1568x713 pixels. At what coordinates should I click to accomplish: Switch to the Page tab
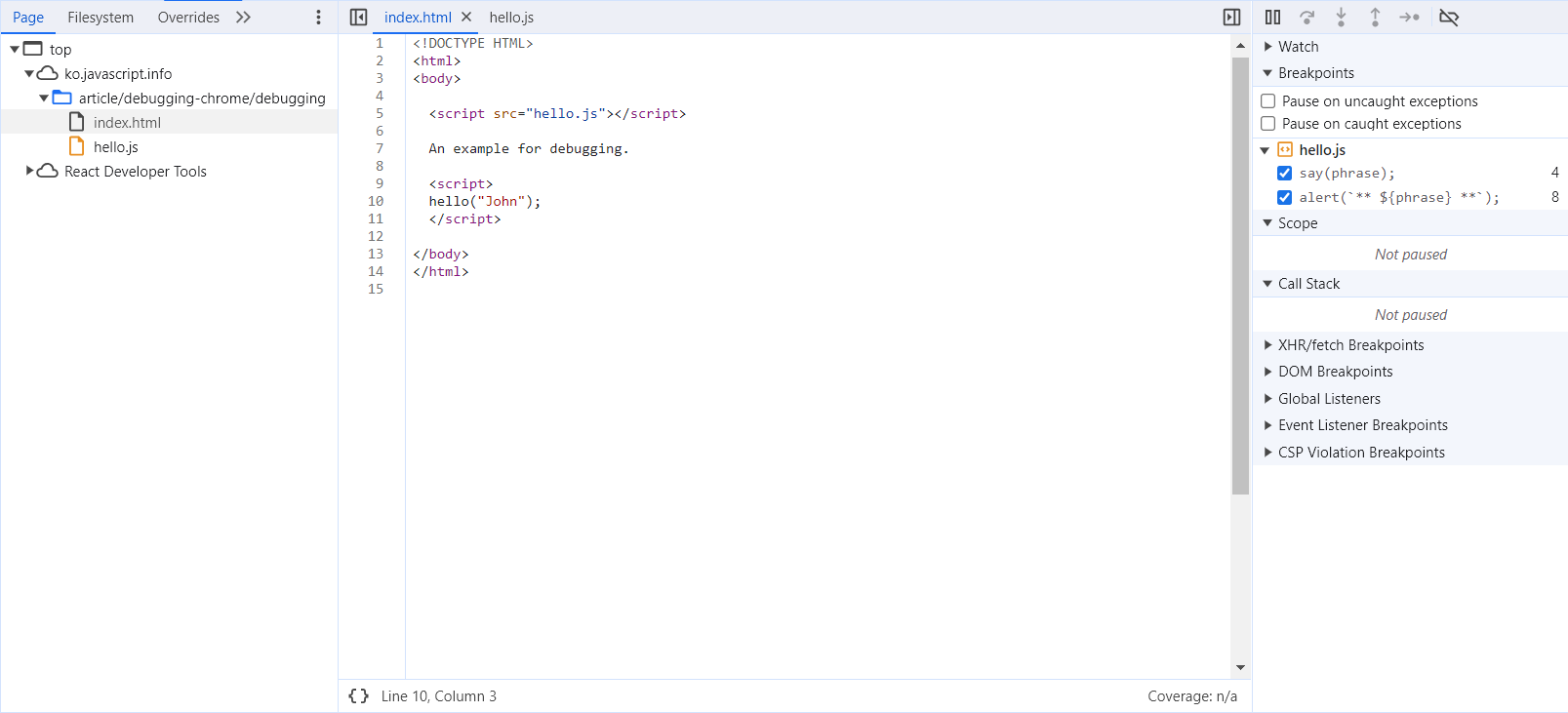pyautogui.click(x=28, y=18)
